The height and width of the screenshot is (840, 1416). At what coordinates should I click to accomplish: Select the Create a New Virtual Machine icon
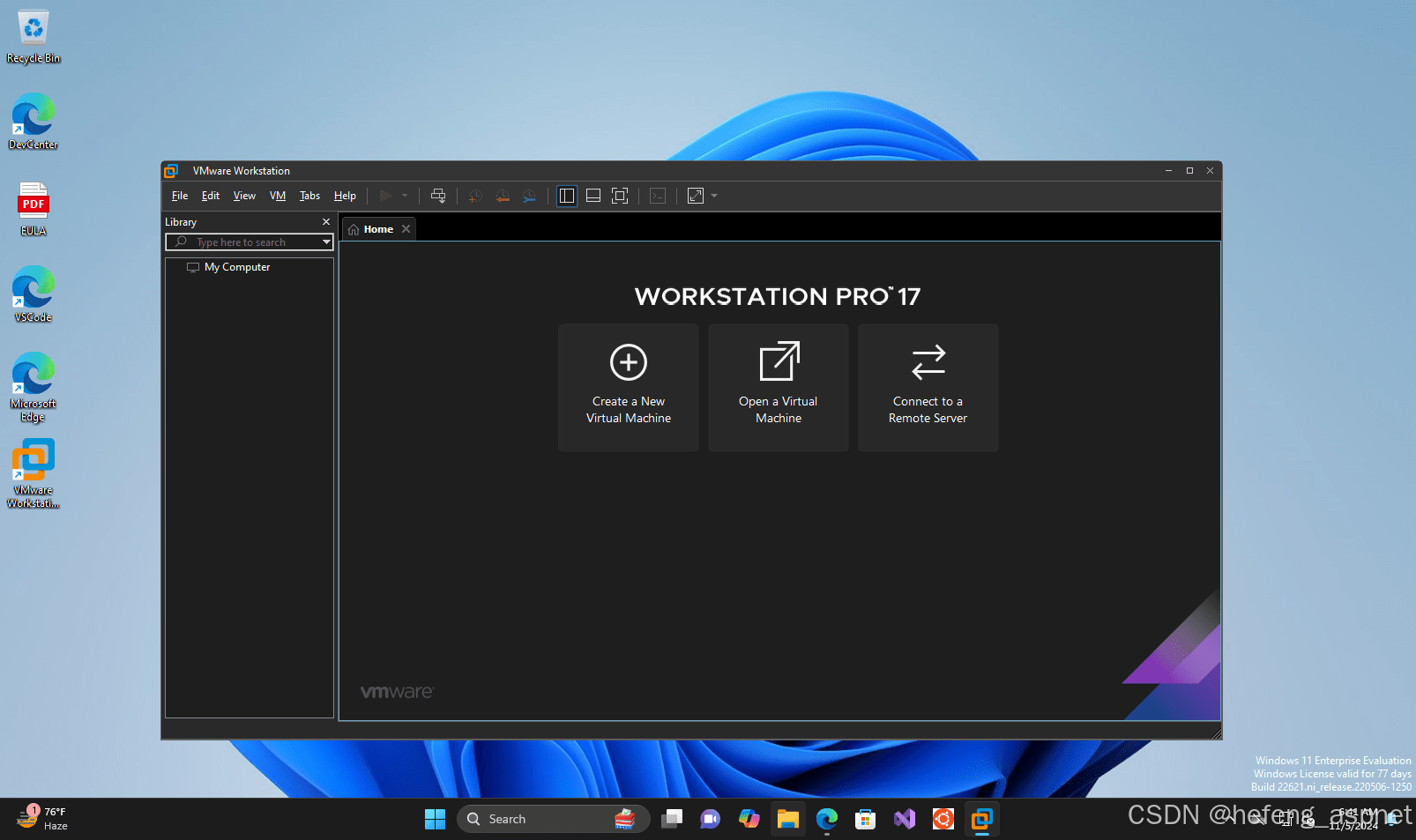pos(628,388)
